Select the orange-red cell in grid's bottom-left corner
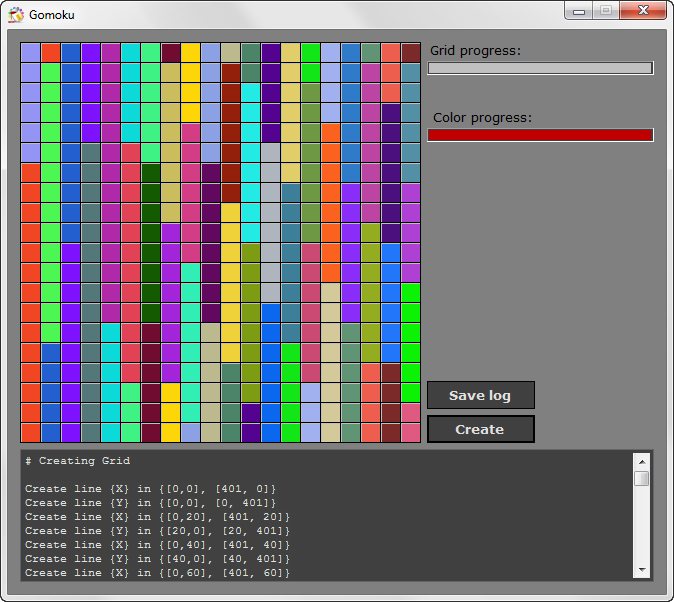This screenshot has width=674, height=602. 31,432
